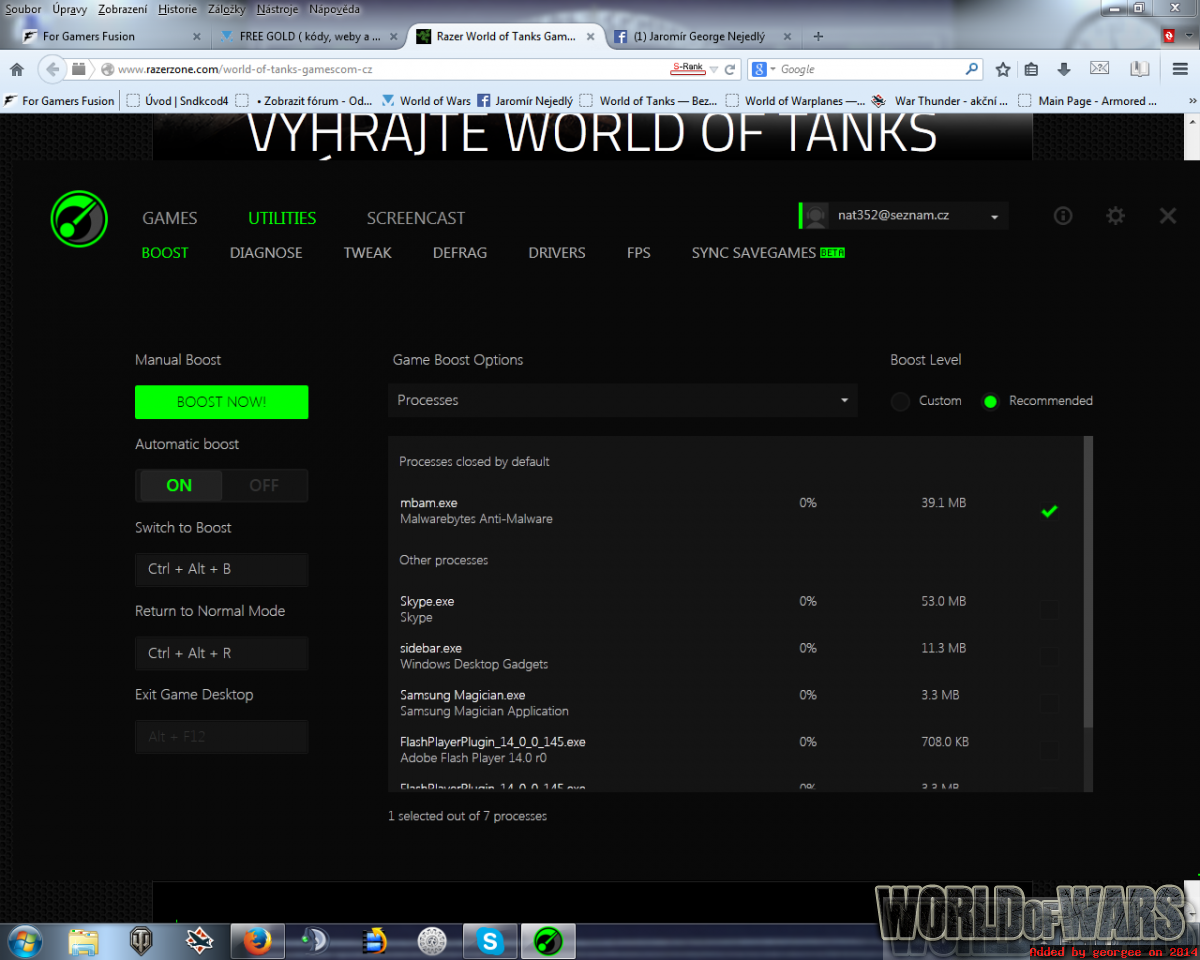Click the Ctrl + Alt + B hotkey field

tap(222, 569)
